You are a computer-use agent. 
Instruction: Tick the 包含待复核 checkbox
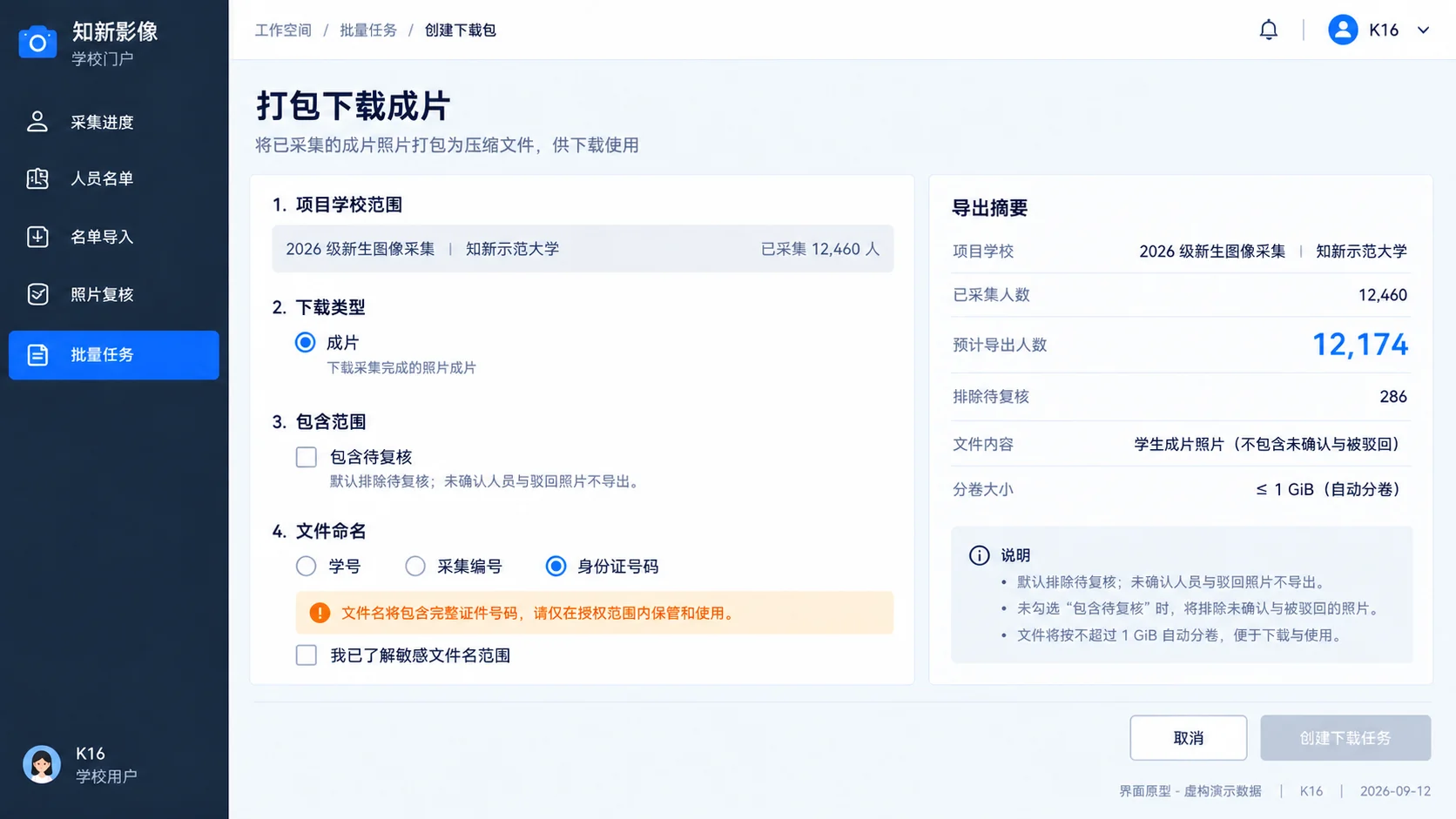tap(306, 457)
